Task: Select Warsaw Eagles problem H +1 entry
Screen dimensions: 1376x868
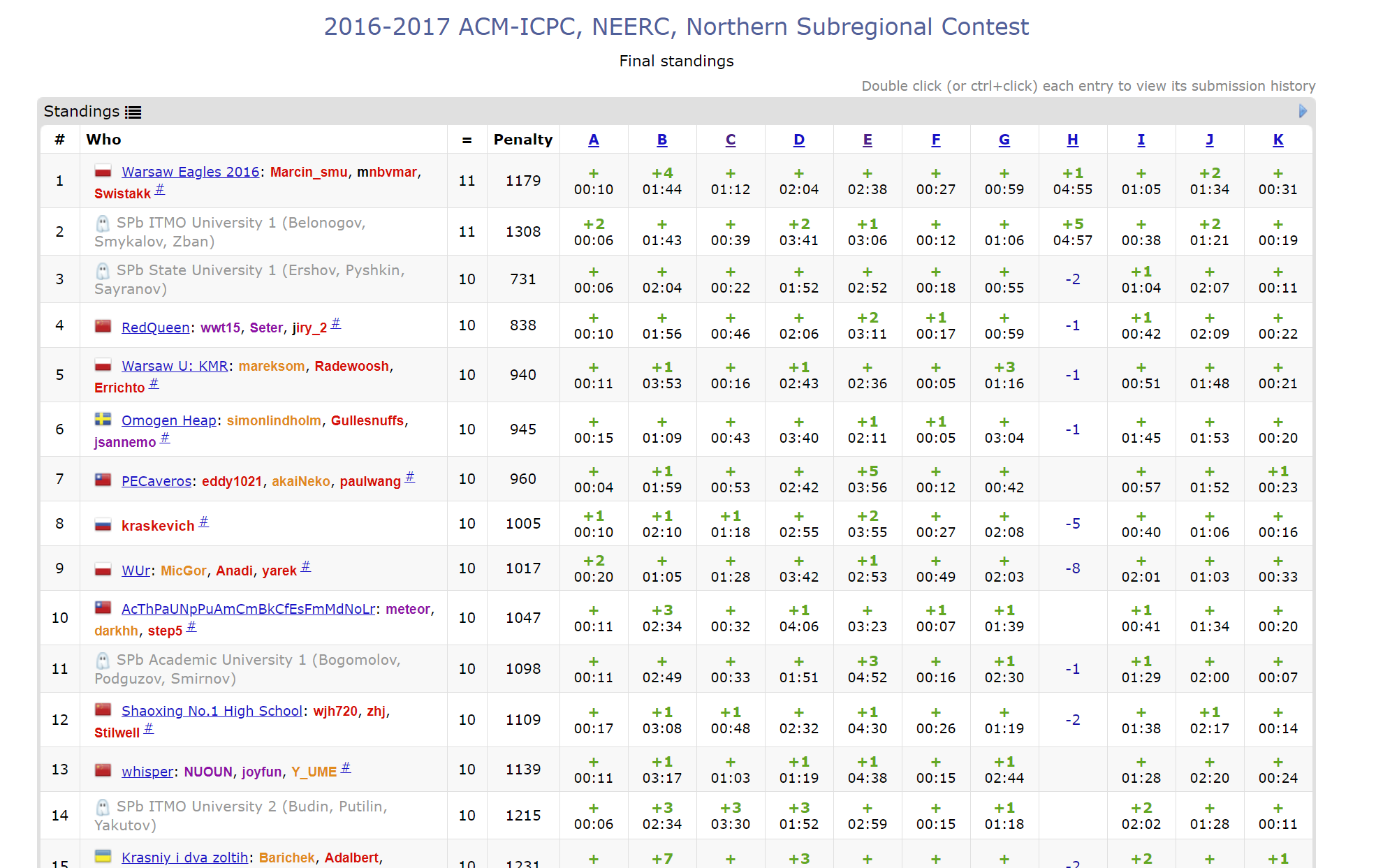Action: [1072, 181]
